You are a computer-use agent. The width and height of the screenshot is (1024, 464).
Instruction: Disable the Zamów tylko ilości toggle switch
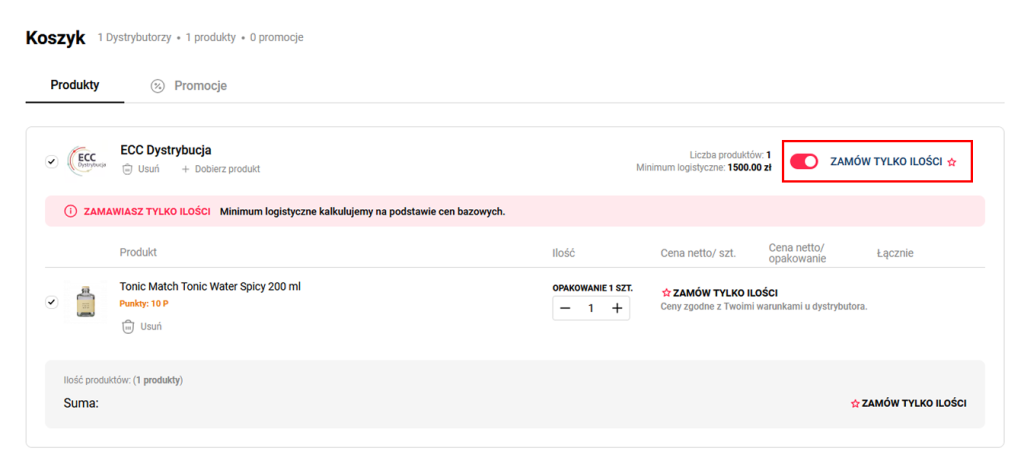point(804,161)
